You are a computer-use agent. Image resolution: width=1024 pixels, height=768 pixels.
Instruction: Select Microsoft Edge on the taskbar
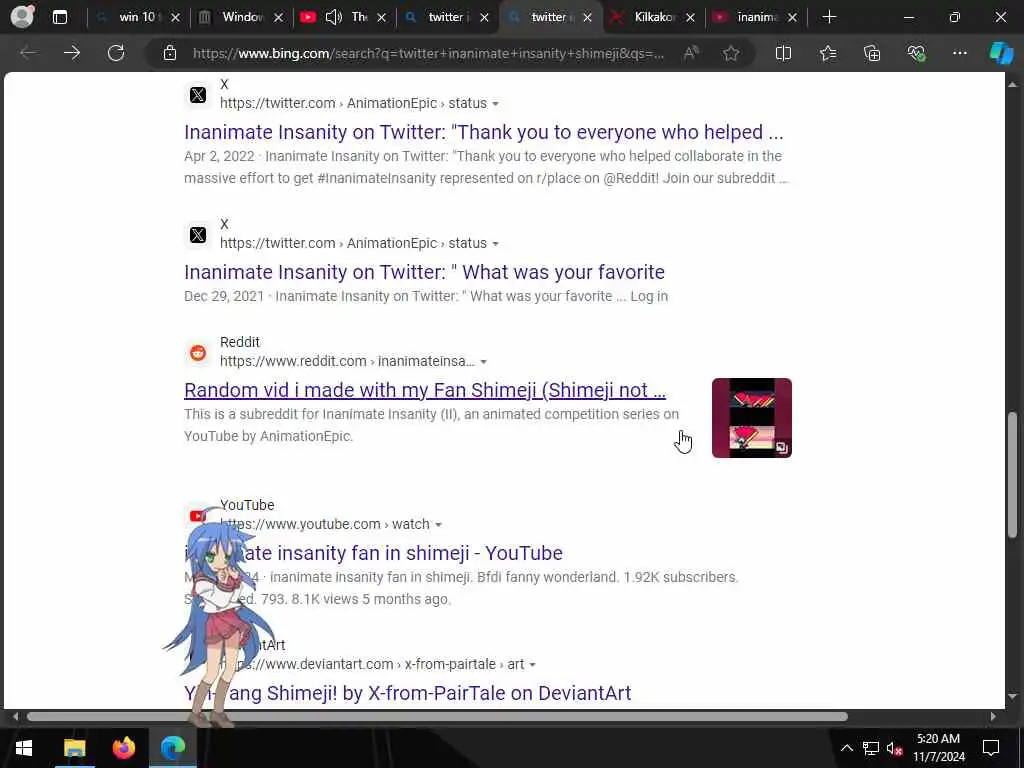click(x=172, y=748)
